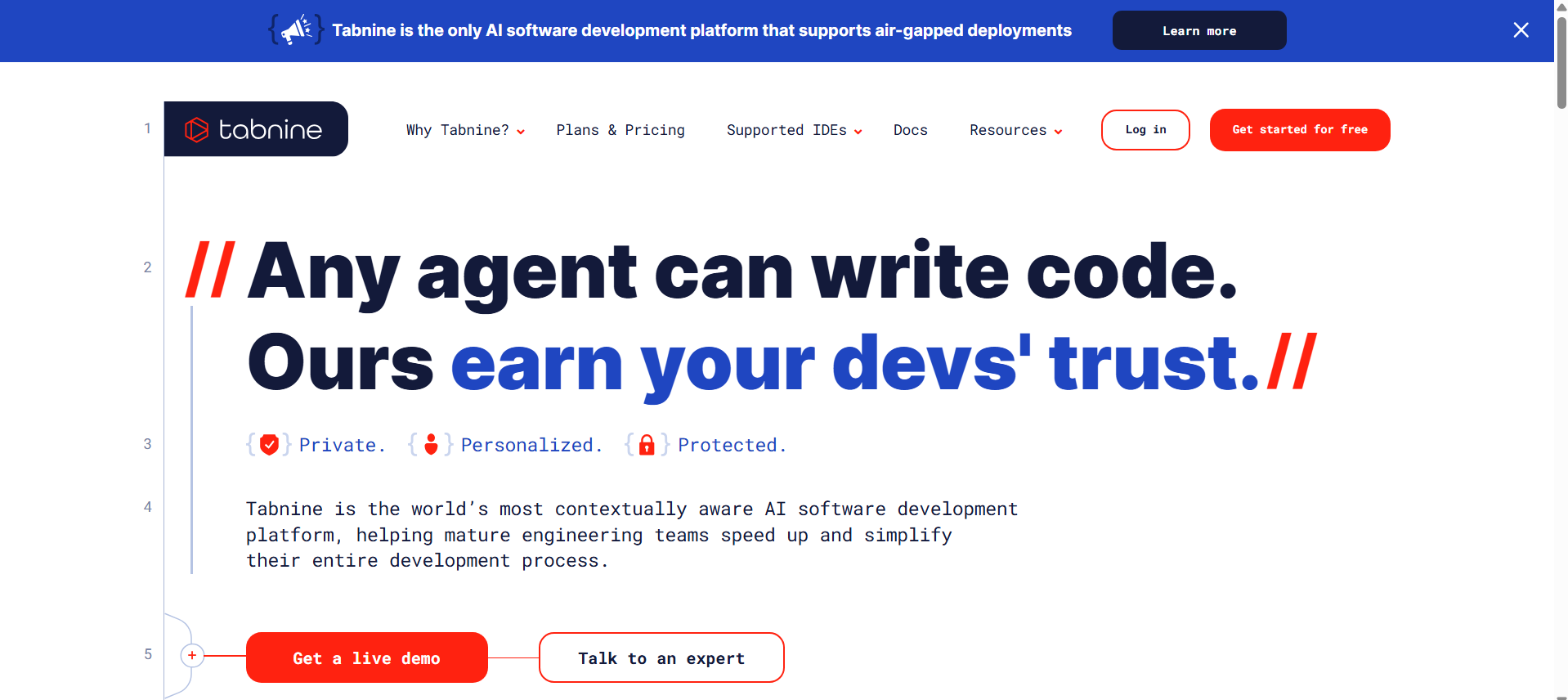Click the banner text about air-gapped deployments
Image resolution: width=1568 pixels, height=700 pixels.
701,30
